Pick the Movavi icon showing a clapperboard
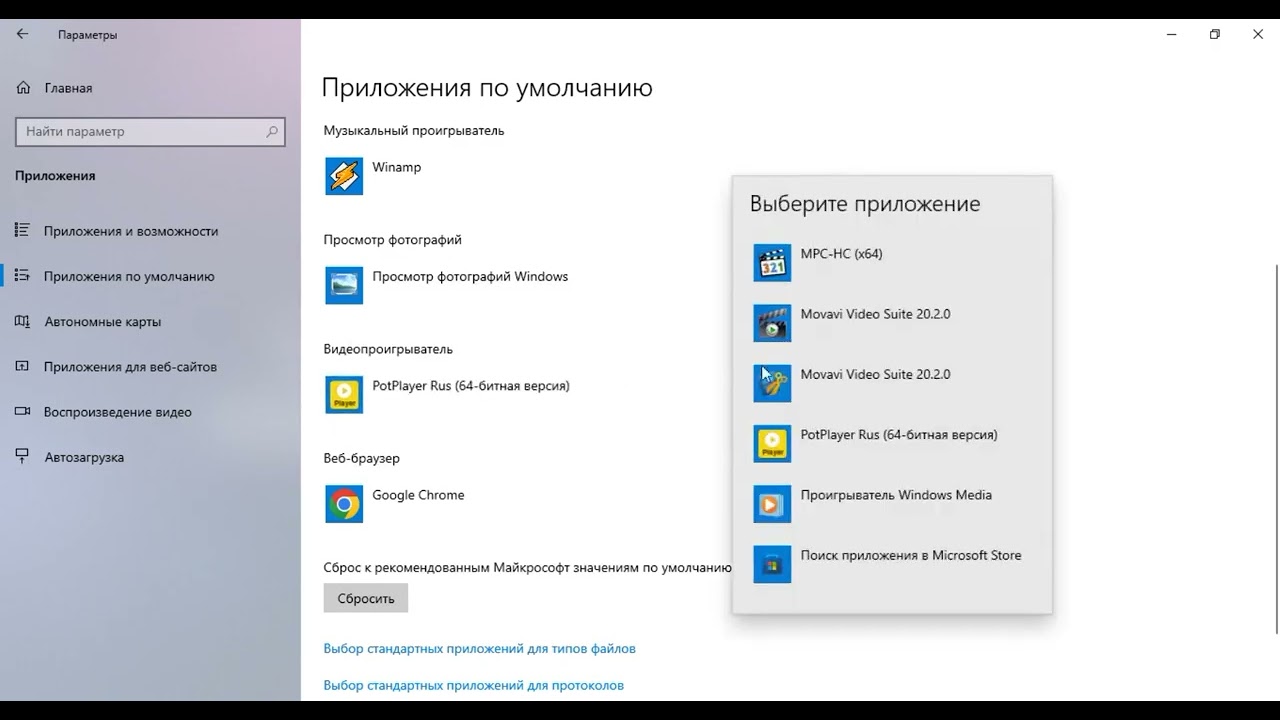This screenshot has height=720, width=1280. tap(772, 323)
